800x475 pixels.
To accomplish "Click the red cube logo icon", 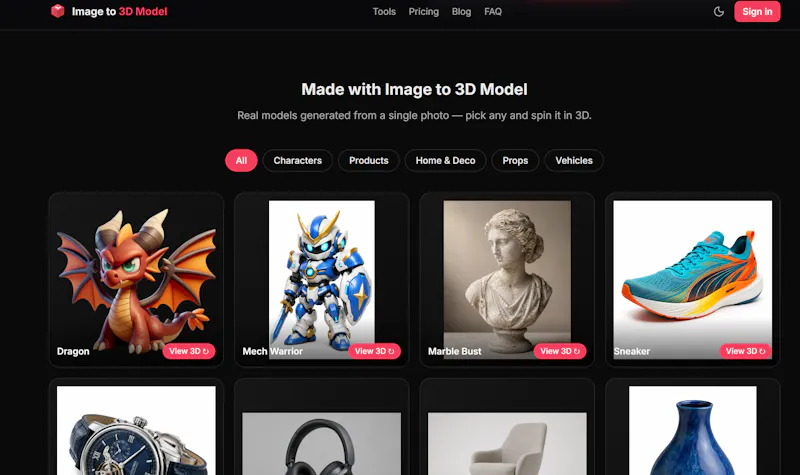I will [58, 11].
